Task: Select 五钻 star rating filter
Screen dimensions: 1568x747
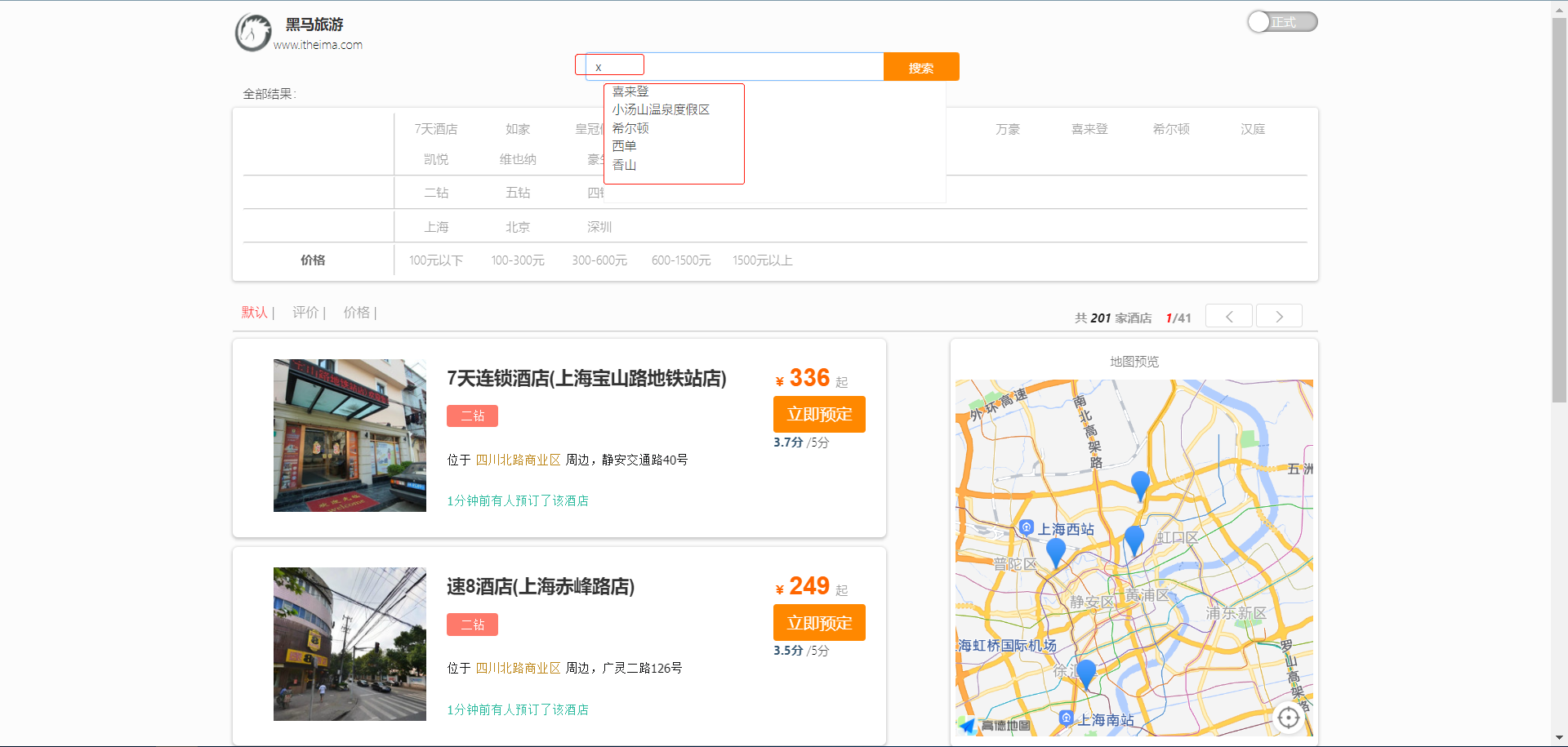Action: click(x=518, y=193)
